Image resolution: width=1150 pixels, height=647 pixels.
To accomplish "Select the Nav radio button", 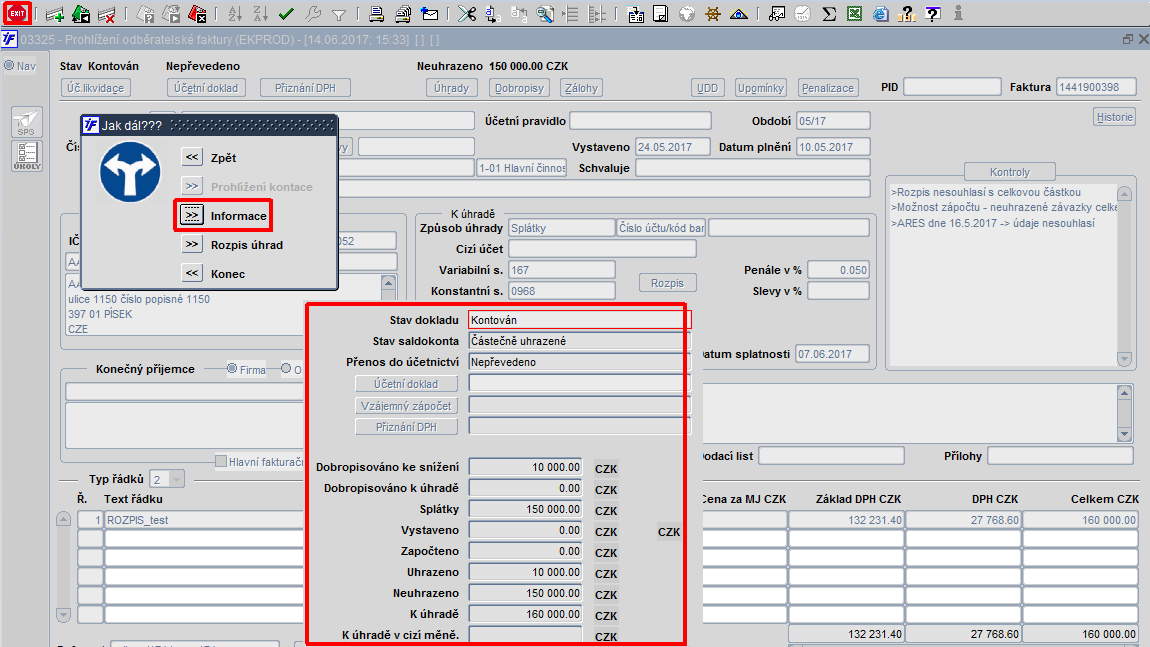I will point(9,66).
